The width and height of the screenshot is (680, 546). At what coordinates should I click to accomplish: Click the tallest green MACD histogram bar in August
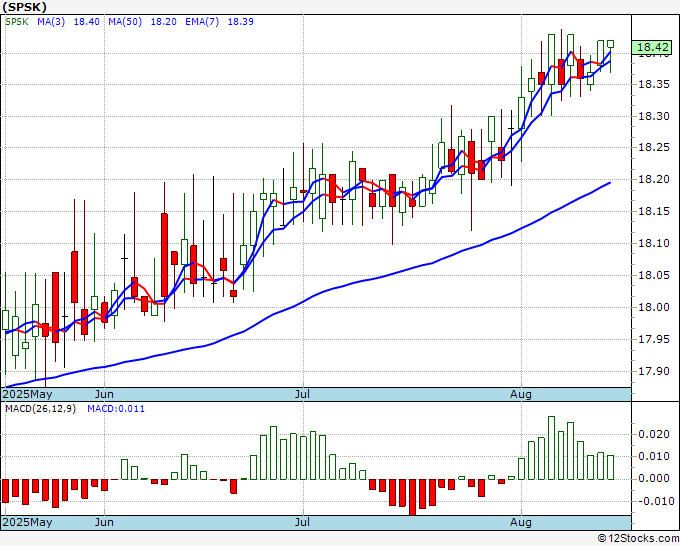[551, 448]
